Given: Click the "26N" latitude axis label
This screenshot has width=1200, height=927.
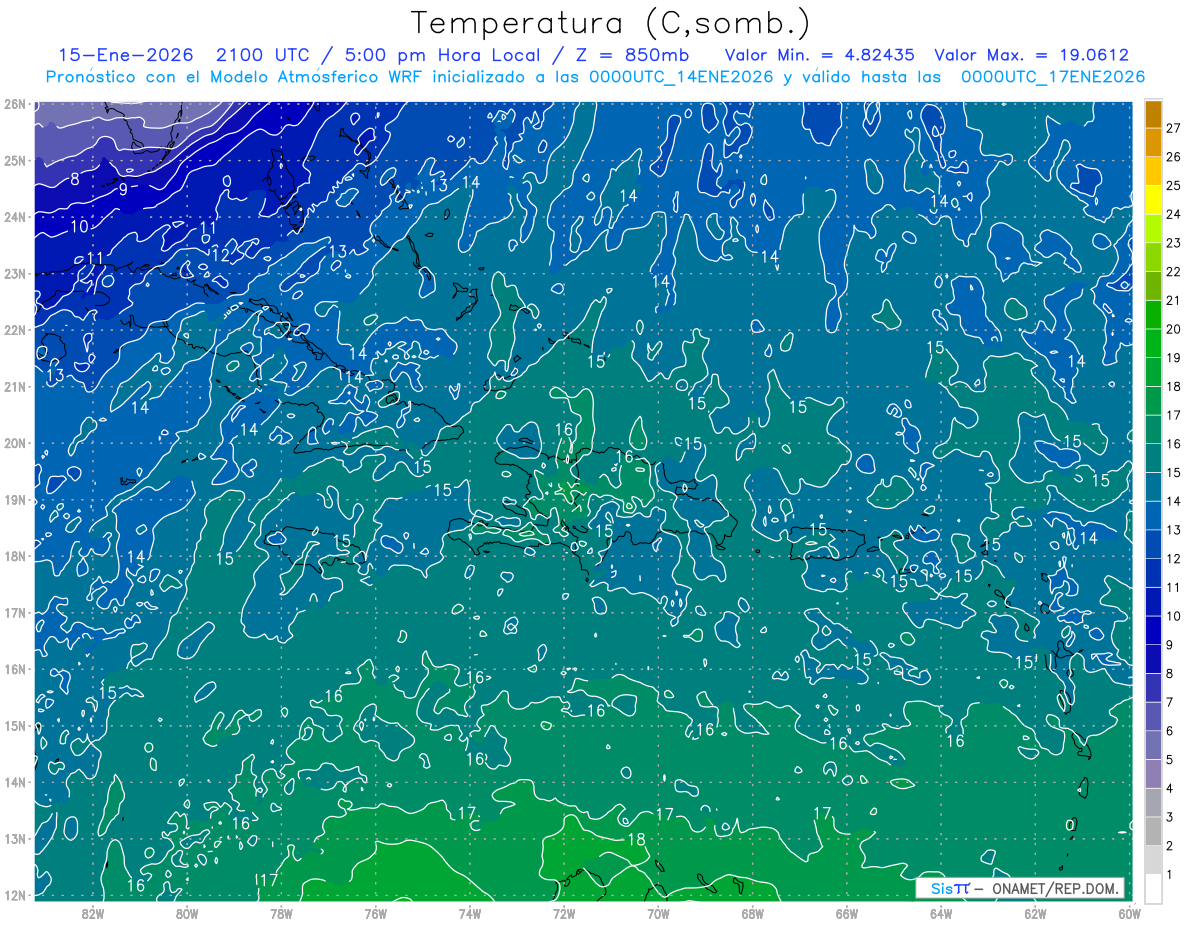Looking at the screenshot, I should tap(15, 104).
